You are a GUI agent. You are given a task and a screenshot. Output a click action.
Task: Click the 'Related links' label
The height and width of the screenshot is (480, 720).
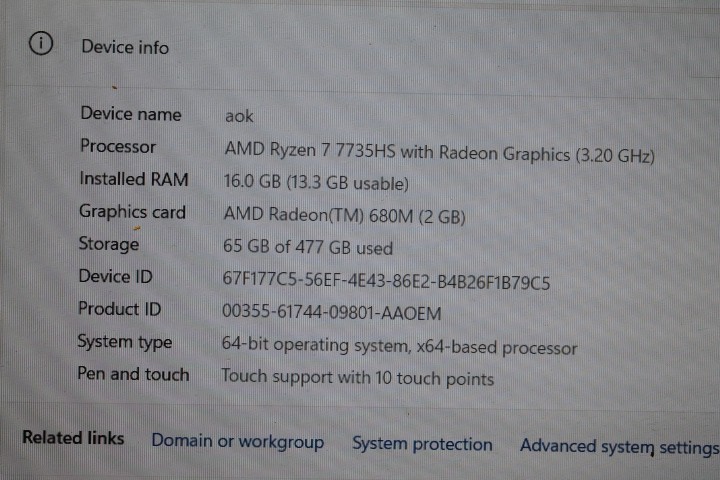(73, 438)
